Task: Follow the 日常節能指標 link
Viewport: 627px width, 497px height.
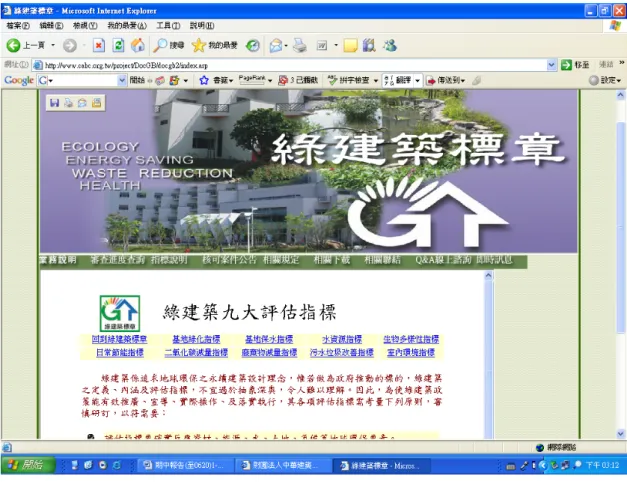Action: pyautogui.click(x=120, y=352)
